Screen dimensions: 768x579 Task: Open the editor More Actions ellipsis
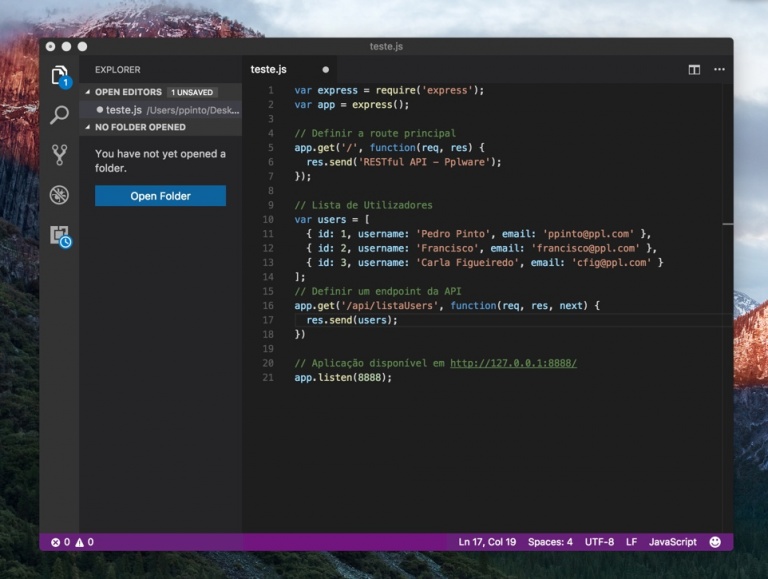click(719, 70)
